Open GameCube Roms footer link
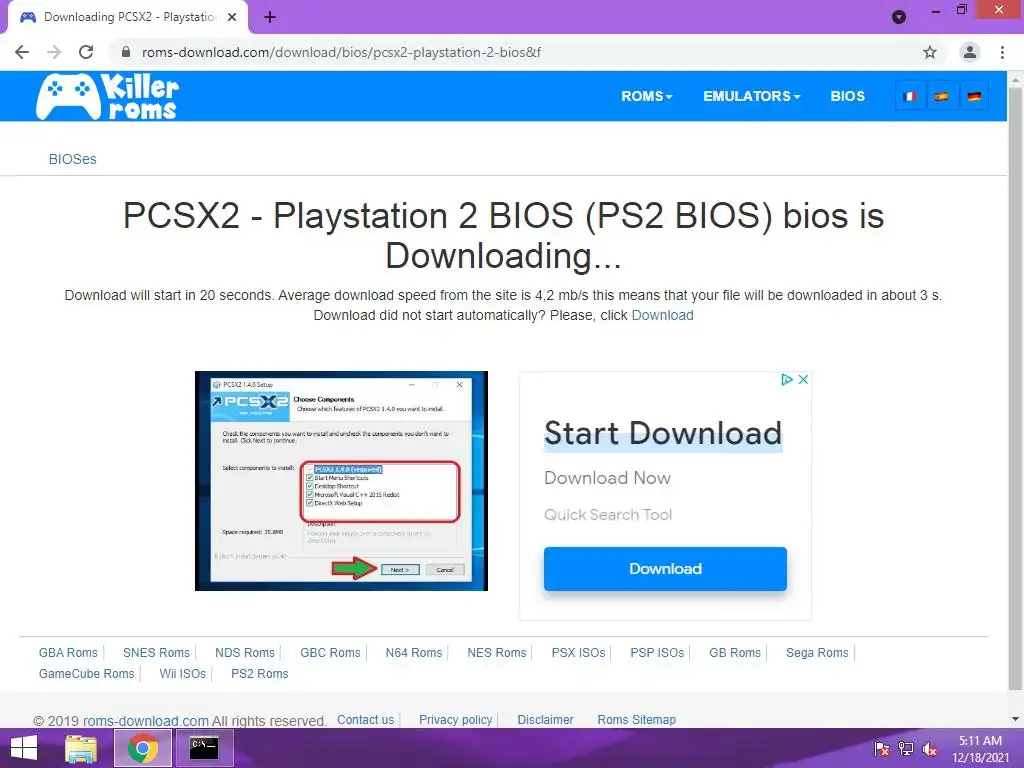1024x768 pixels. pyautogui.click(x=86, y=673)
